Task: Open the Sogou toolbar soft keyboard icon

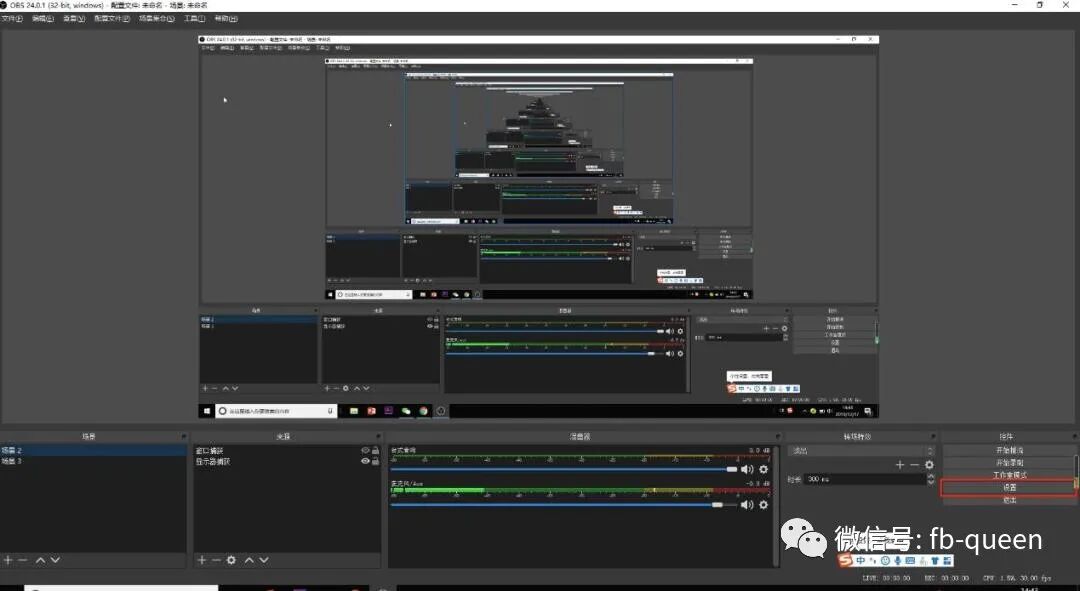Action: point(910,561)
